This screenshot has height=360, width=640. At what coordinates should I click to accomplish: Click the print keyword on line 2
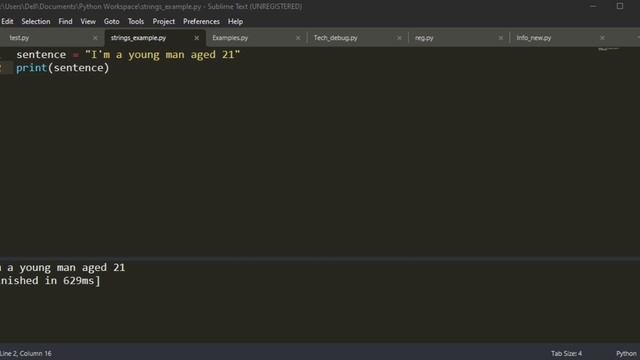pyautogui.click(x=31, y=68)
